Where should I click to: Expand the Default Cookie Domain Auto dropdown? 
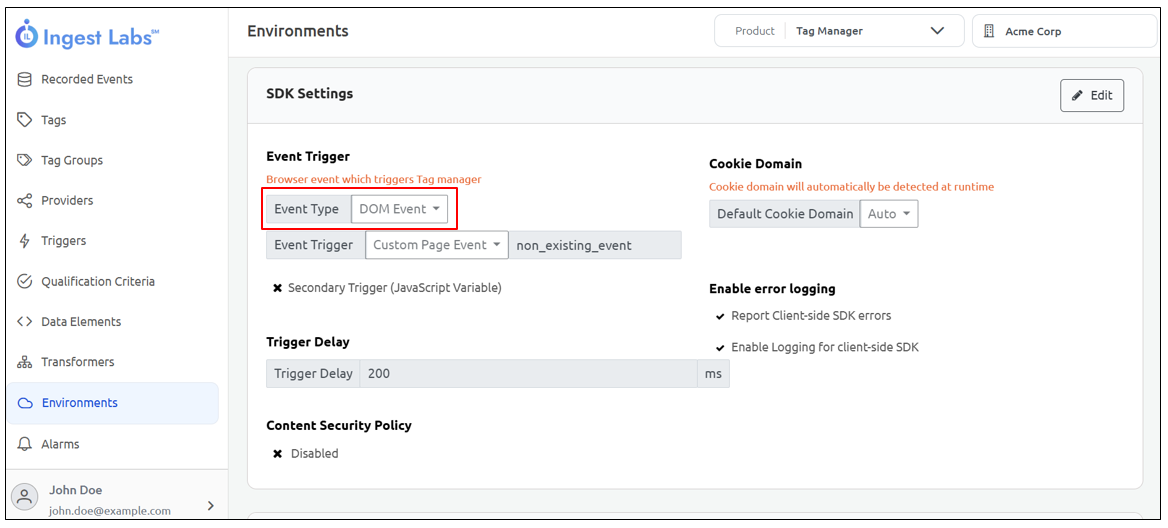(888, 214)
